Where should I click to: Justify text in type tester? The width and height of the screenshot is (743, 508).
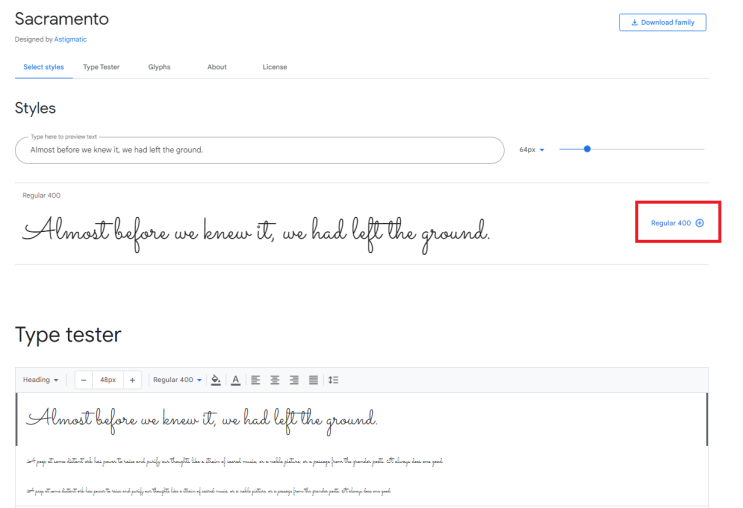click(x=313, y=380)
